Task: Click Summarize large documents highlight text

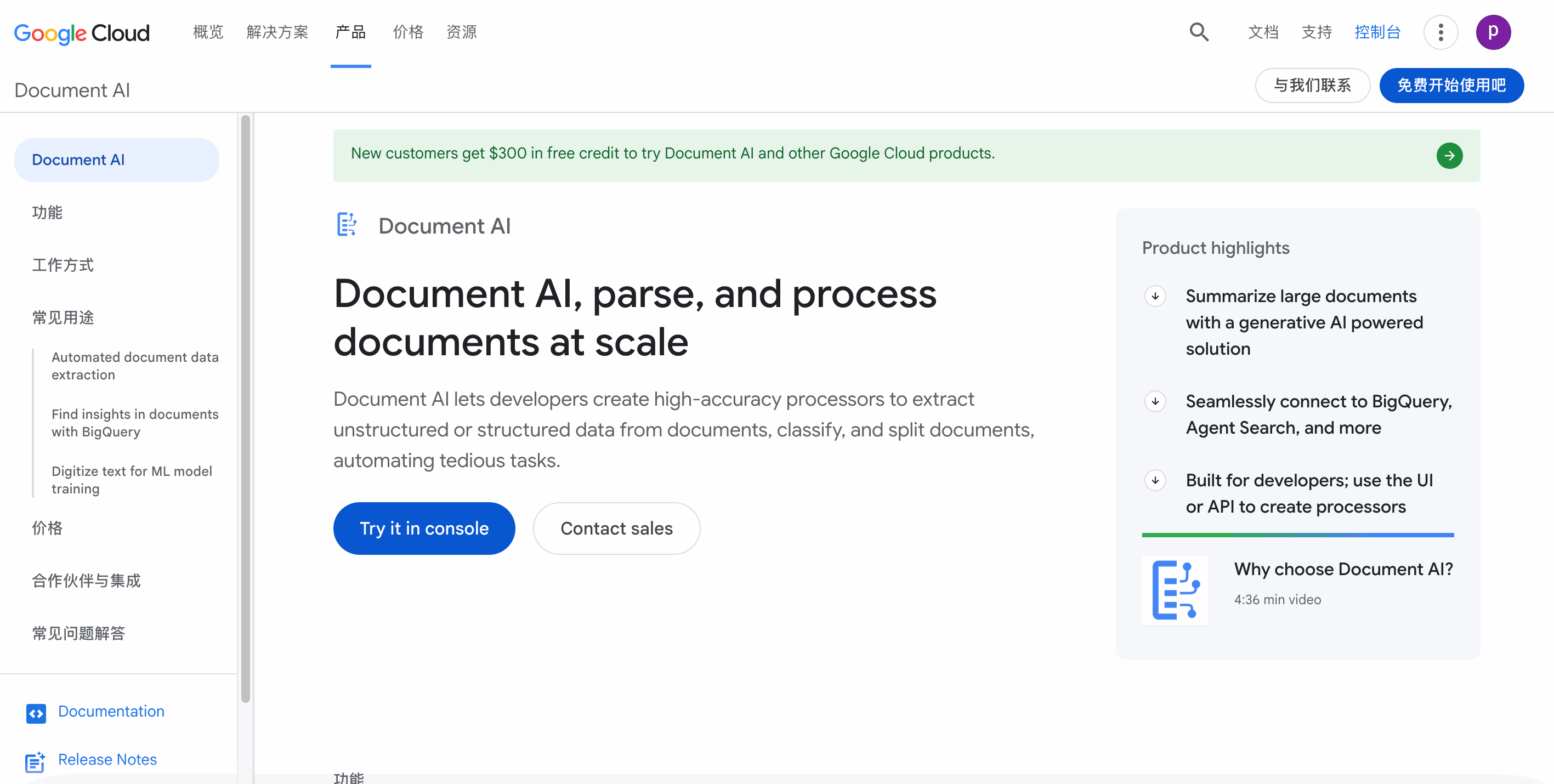Action: point(1305,322)
